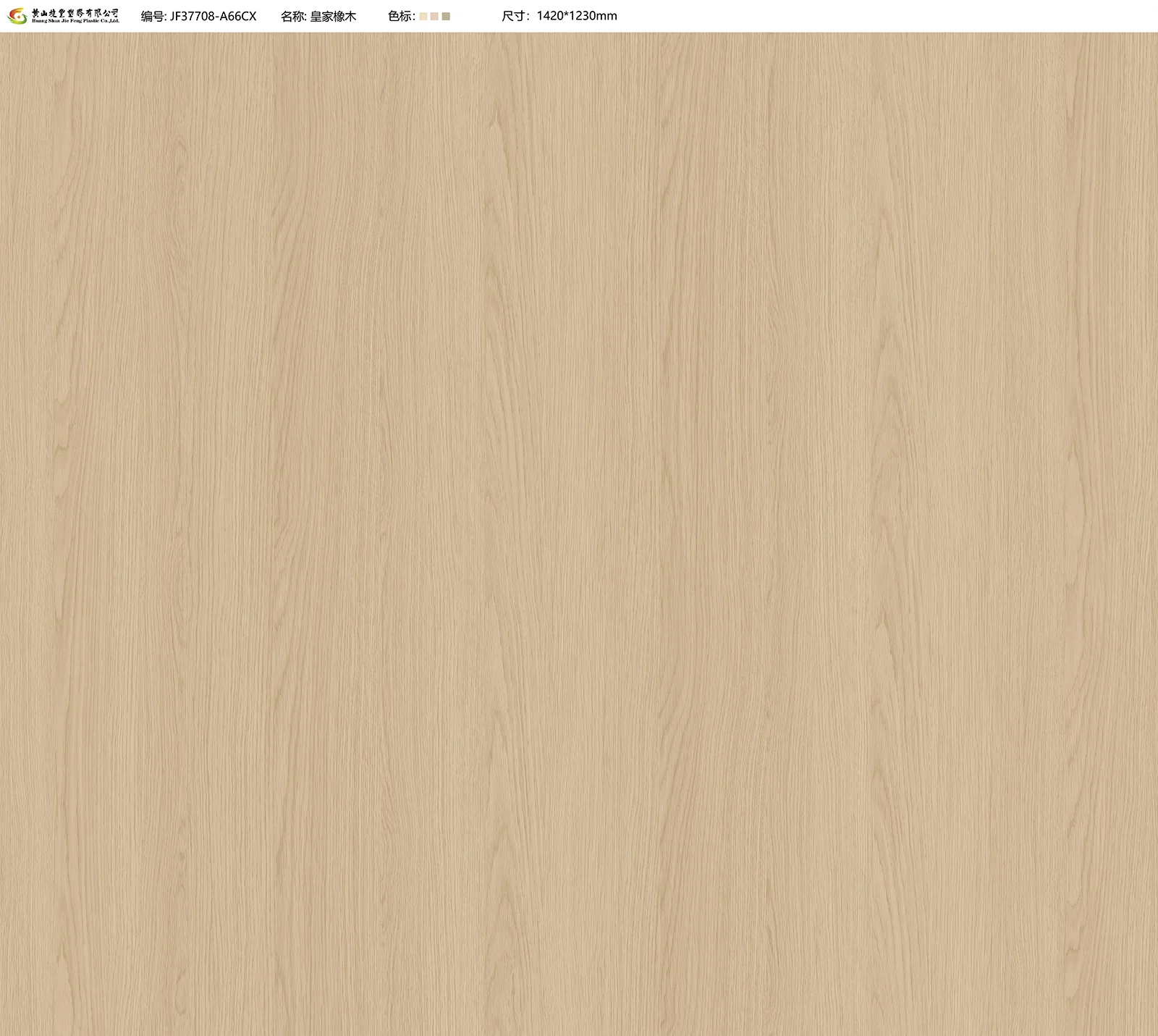Pick the olive-gray color swatch
Screen dimensions: 1158x1036
click(446, 16)
